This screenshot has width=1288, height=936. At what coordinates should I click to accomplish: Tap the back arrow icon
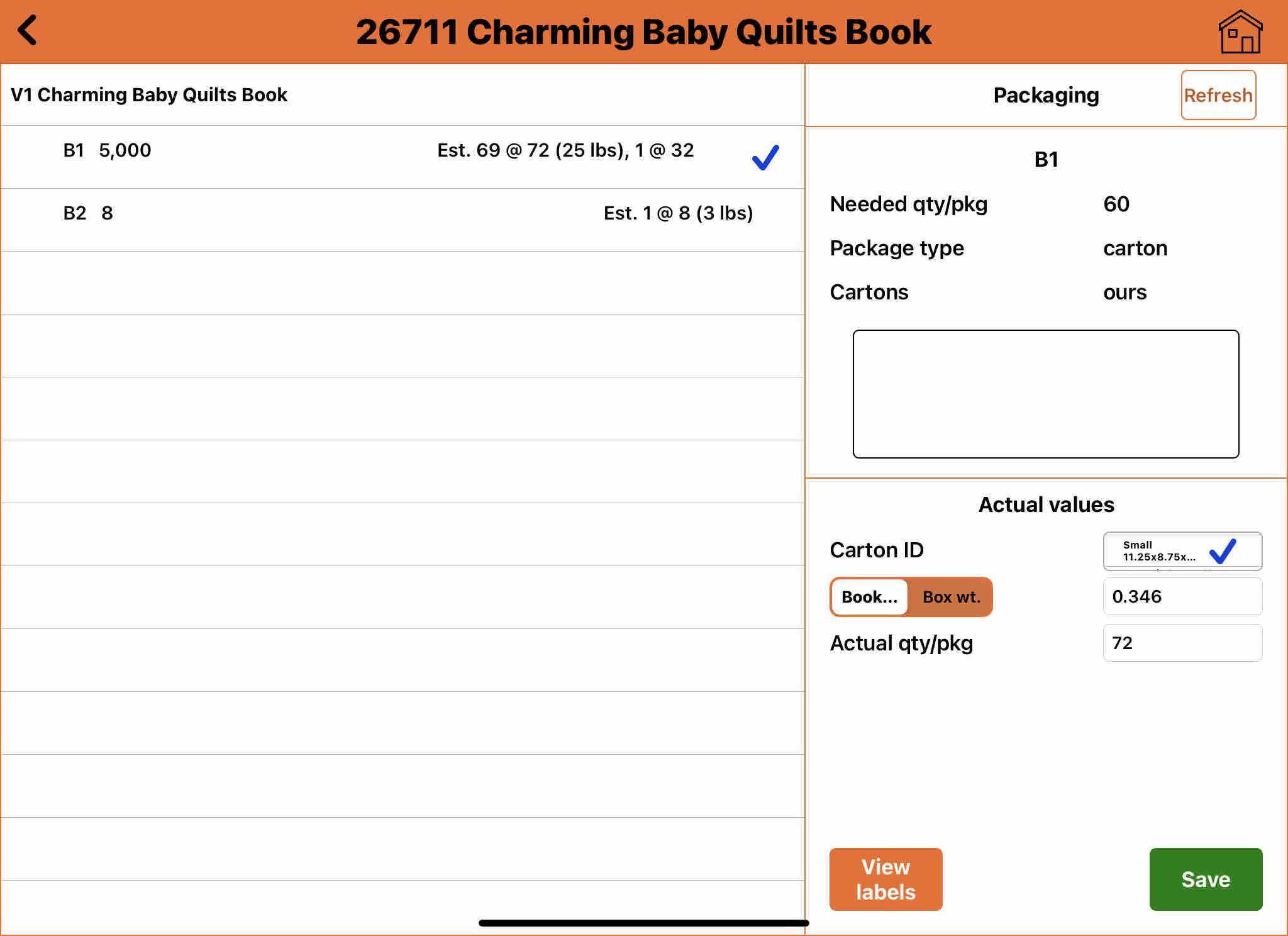[x=28, y=30]
